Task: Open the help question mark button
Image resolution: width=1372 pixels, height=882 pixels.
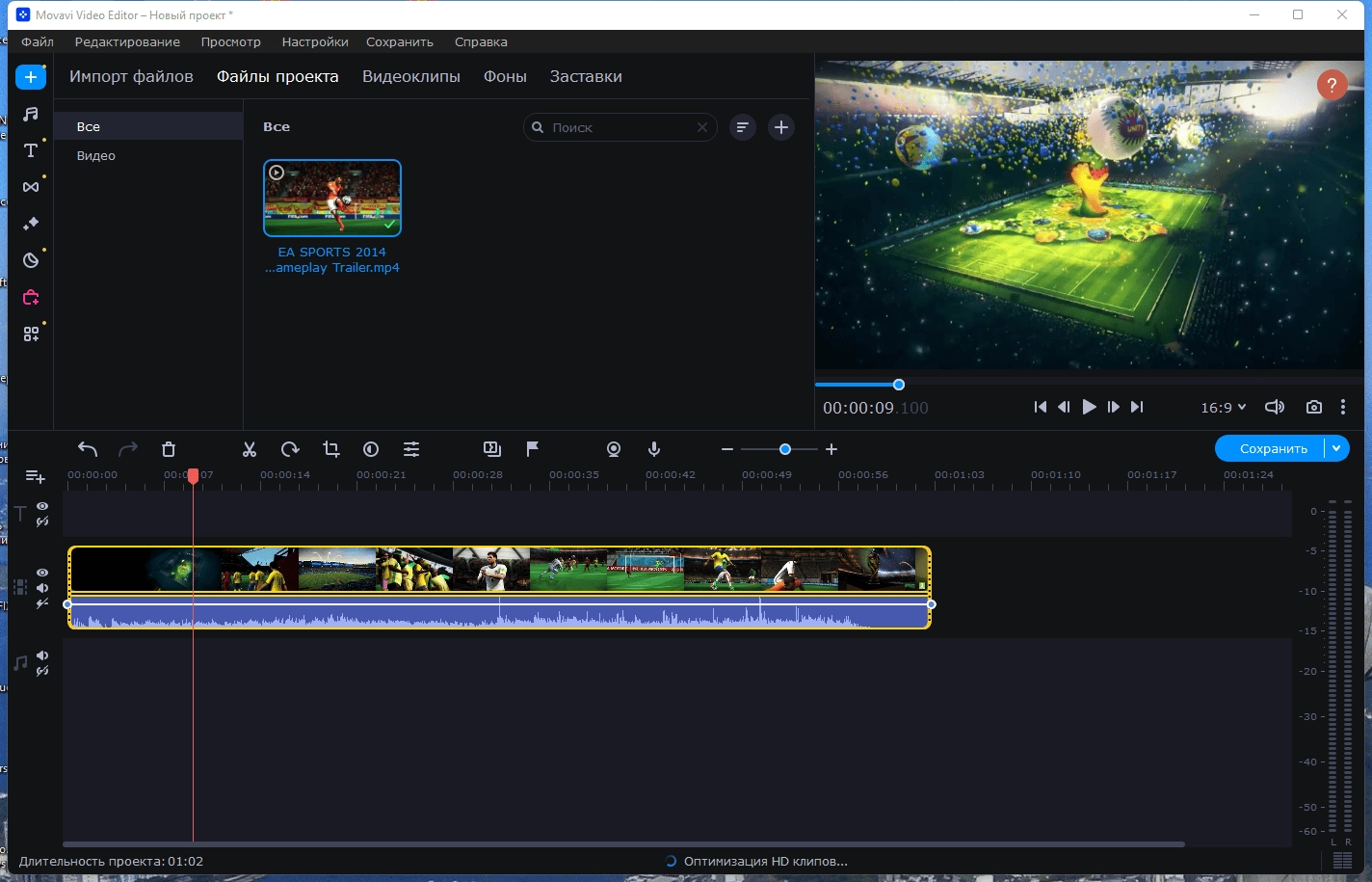Action: (1332, 85)
